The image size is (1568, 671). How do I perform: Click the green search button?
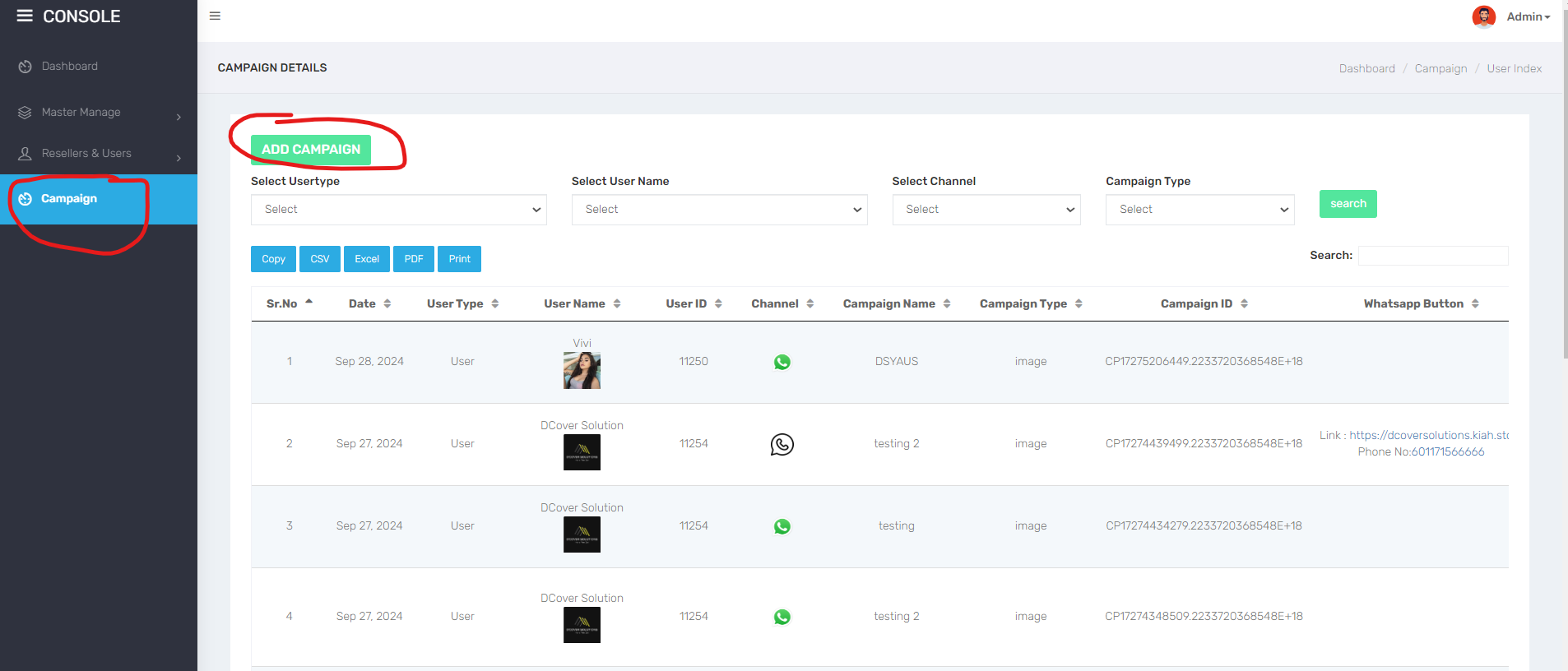click(1348, 204)
